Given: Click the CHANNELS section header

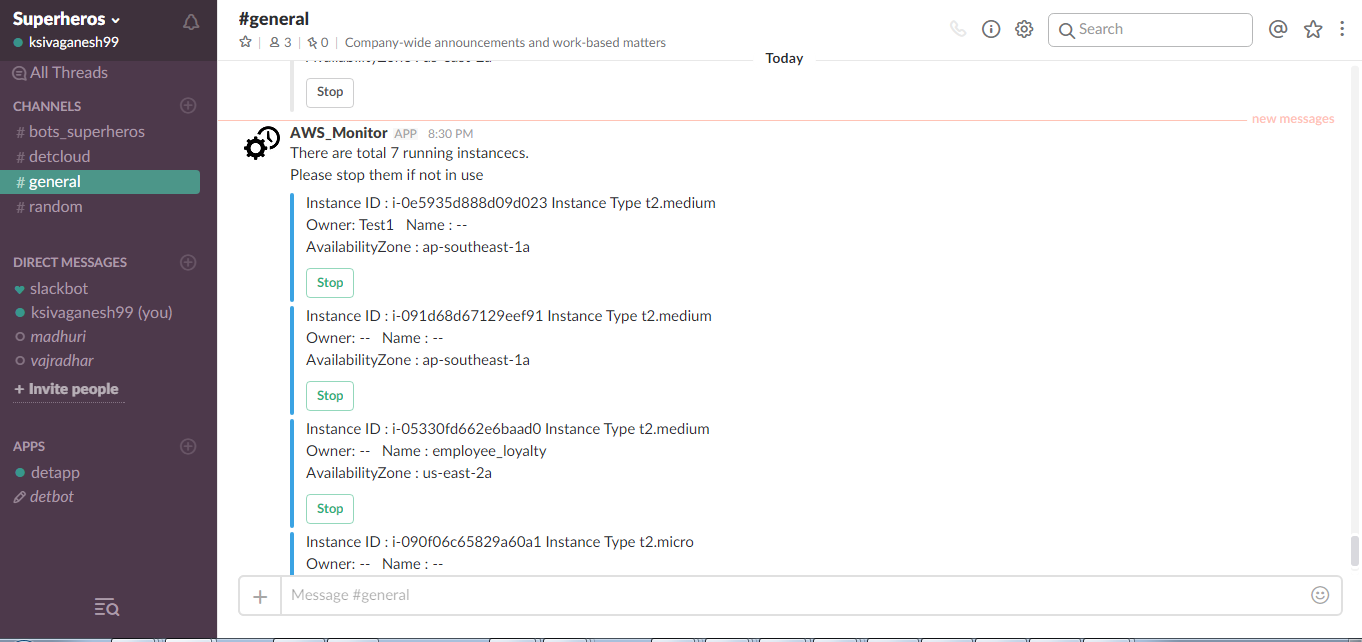Looking at the screenshot, I should 47,106.
